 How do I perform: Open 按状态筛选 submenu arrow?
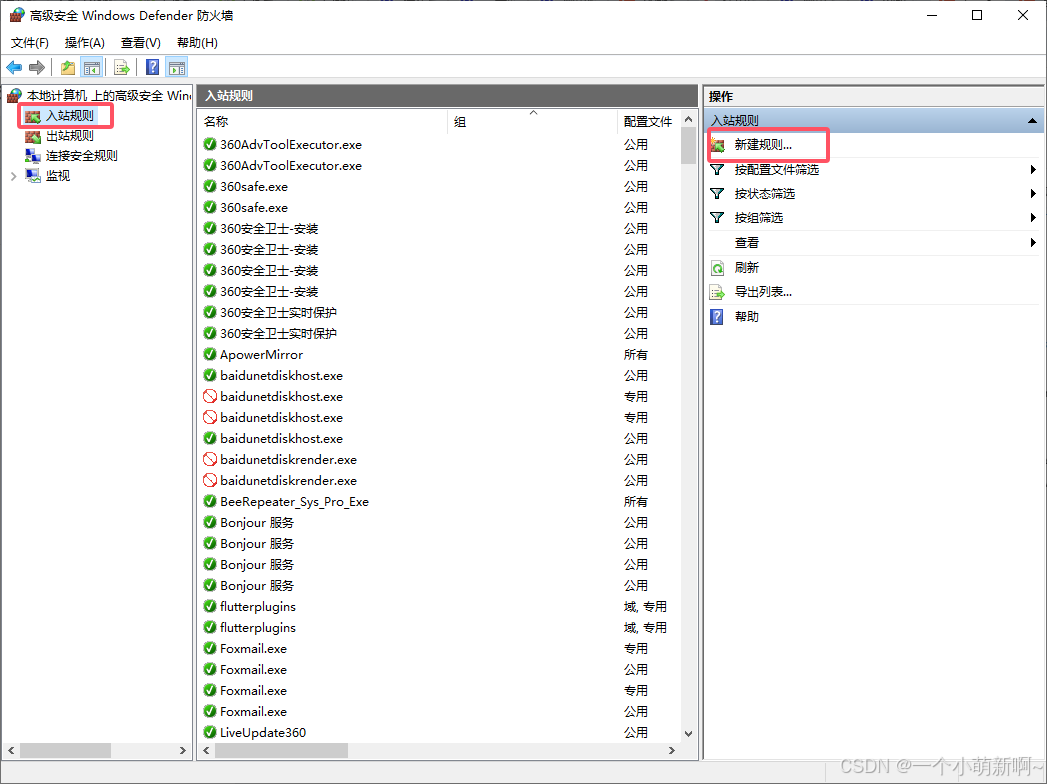1033,194
